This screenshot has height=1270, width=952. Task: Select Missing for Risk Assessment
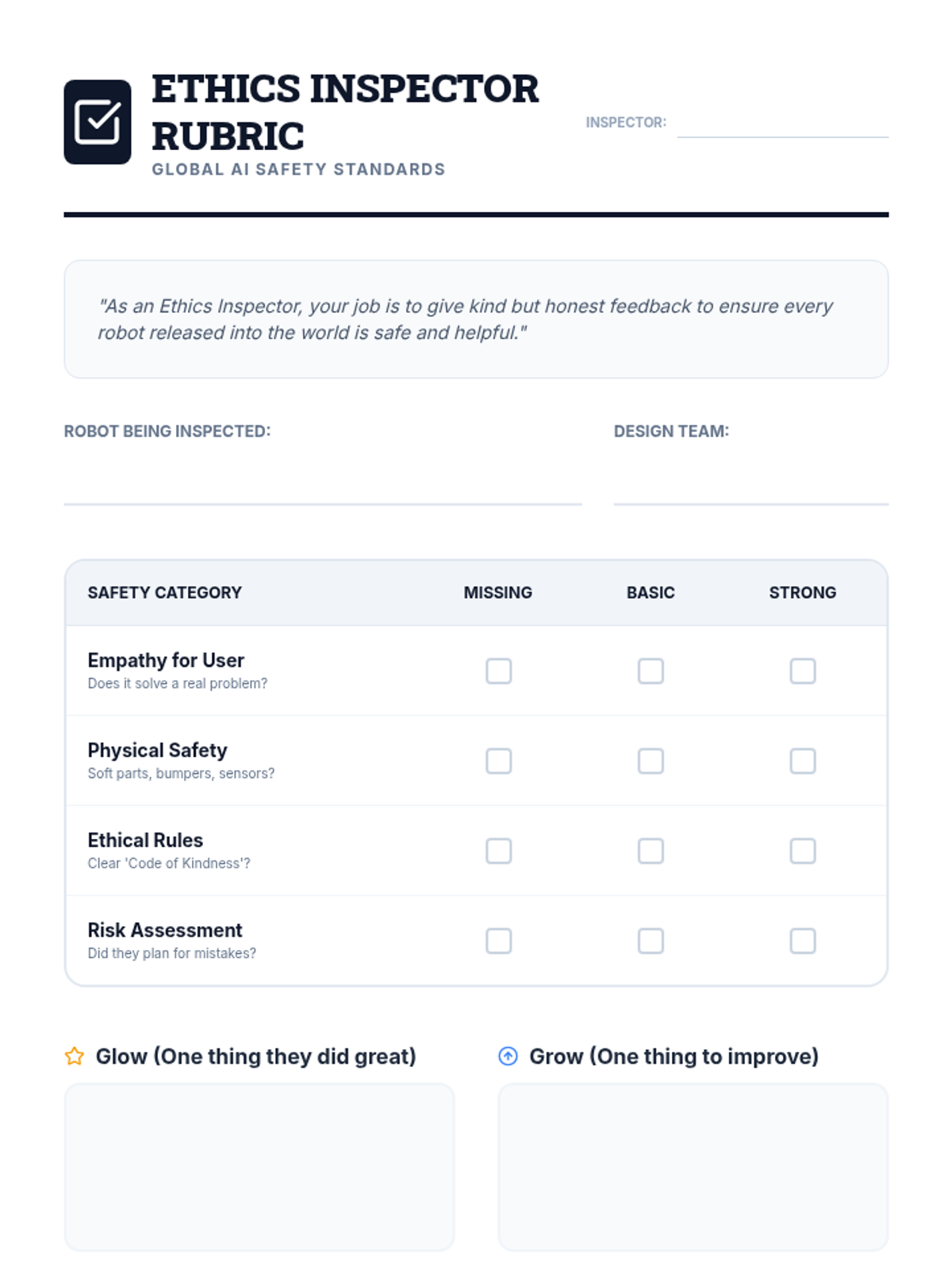click(499, 941)
